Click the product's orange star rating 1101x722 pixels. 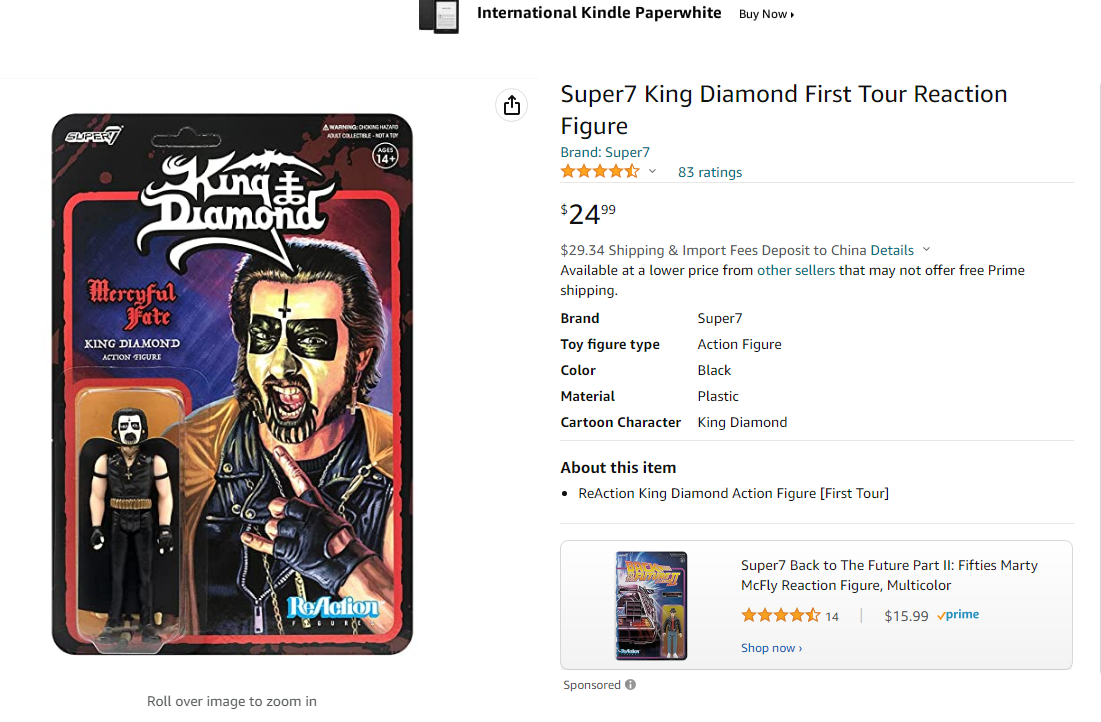[x=599, y=172]
